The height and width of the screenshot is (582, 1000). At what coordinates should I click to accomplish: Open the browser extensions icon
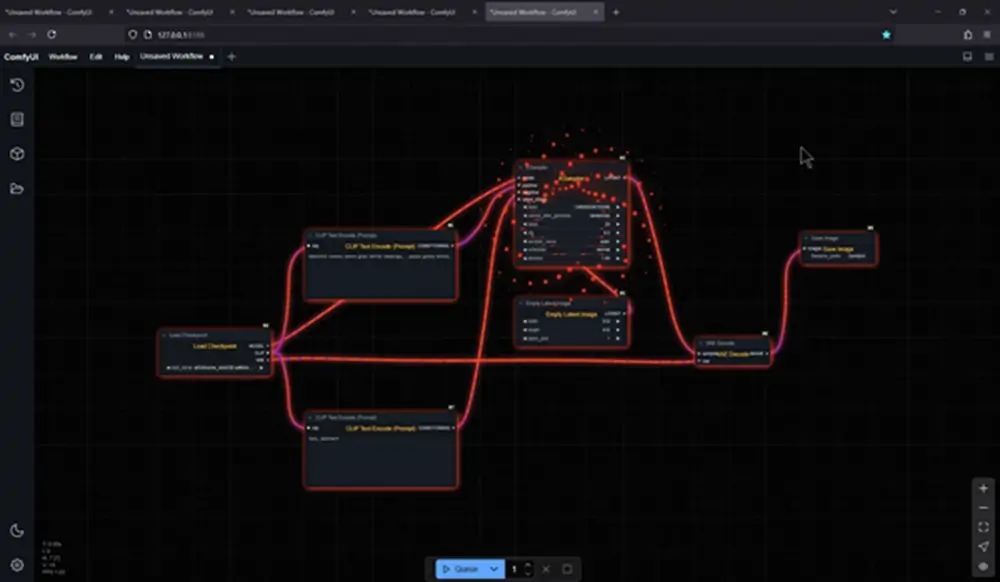pos(968,34)
